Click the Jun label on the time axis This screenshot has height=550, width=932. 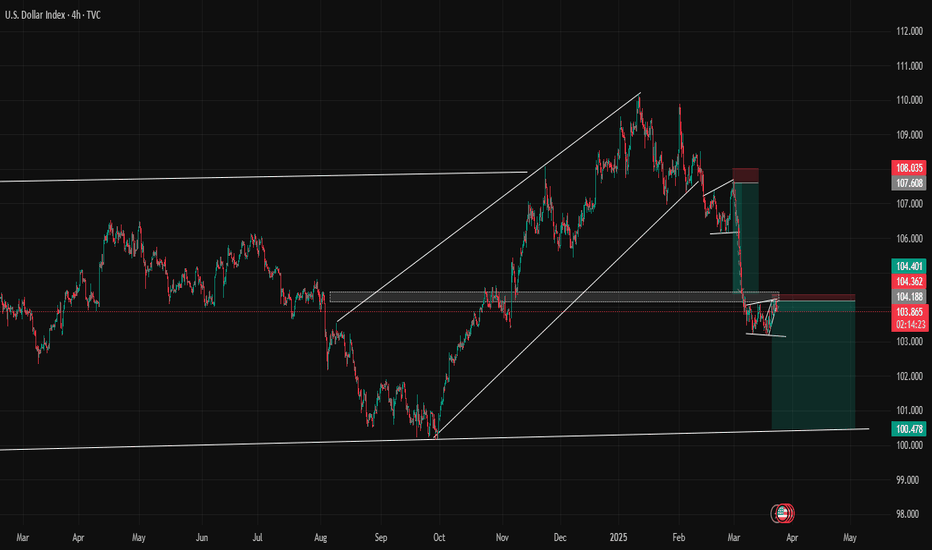click(201, 538)
